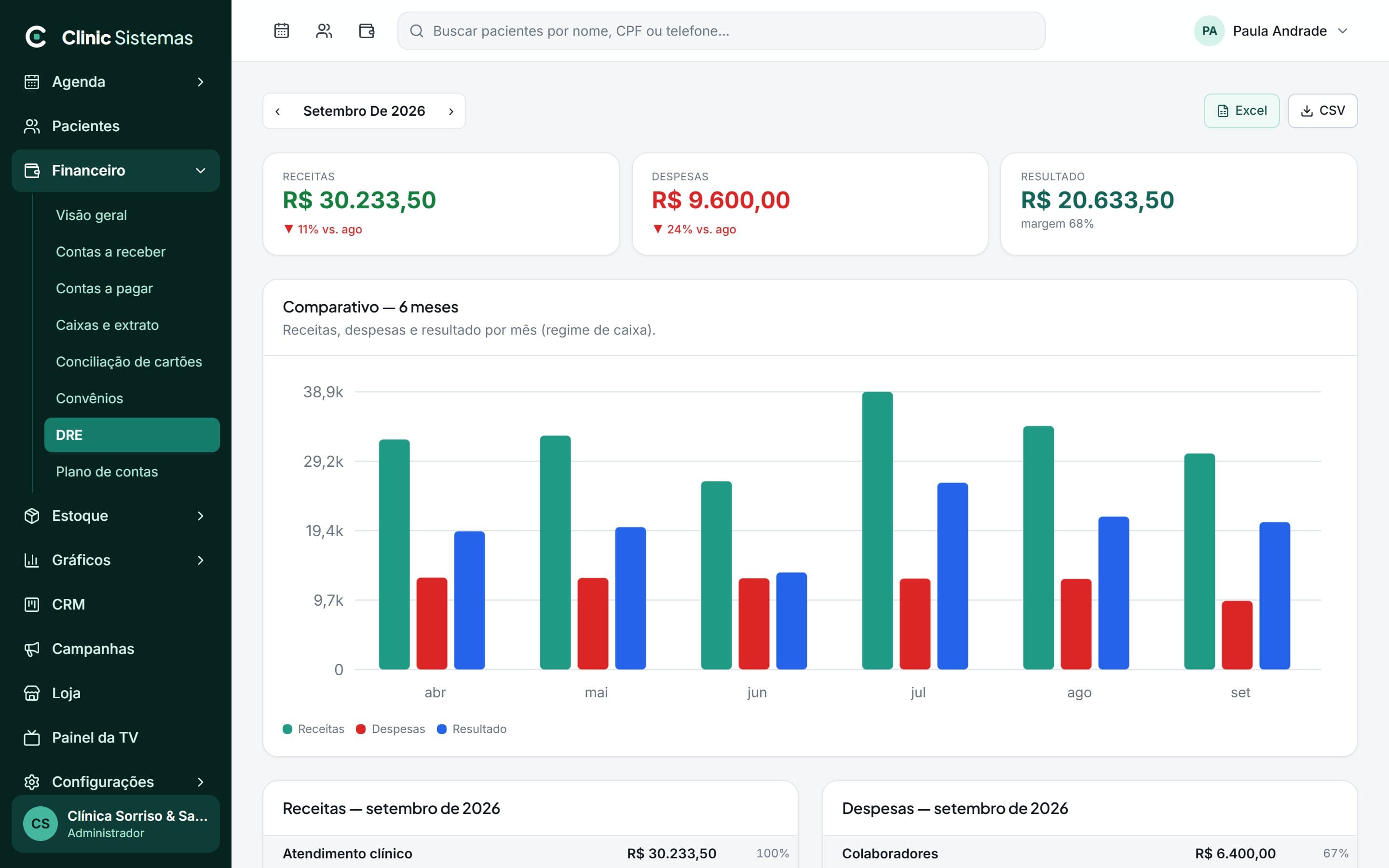Open Plano de contas
The height and width of the screenshot is (868, 1389).
coord(132,472)
